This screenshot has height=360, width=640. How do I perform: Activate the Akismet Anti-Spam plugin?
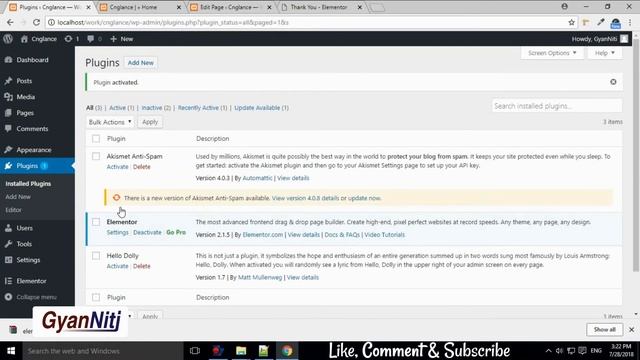[x=117, y=167]
